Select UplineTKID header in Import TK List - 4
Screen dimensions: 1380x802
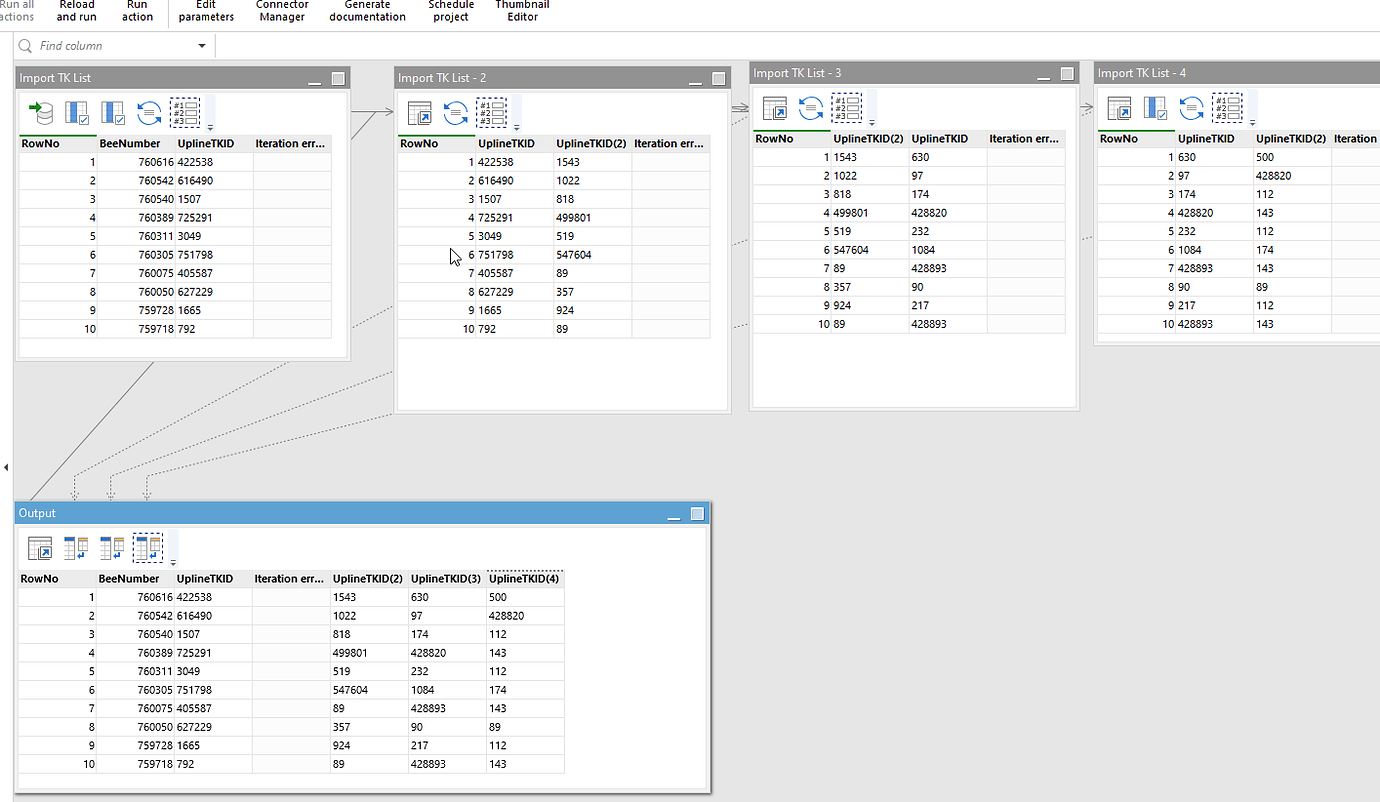1215,139
